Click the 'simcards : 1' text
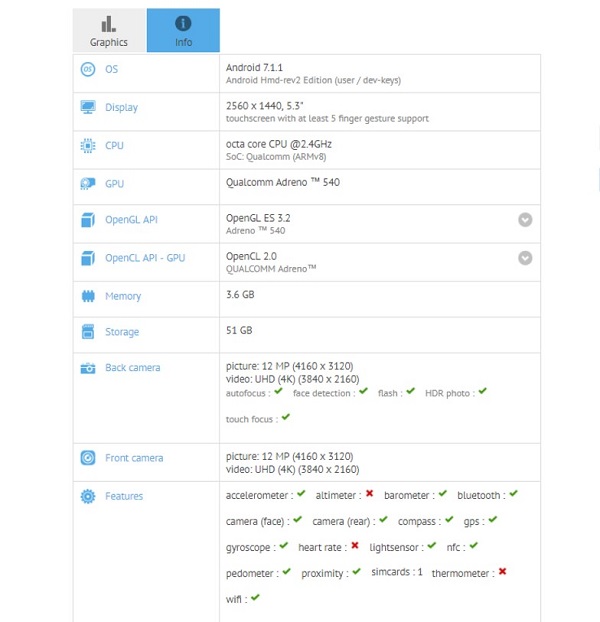This screenshot has width=600, height=622. pyautogui.click(x=397, y=572)
